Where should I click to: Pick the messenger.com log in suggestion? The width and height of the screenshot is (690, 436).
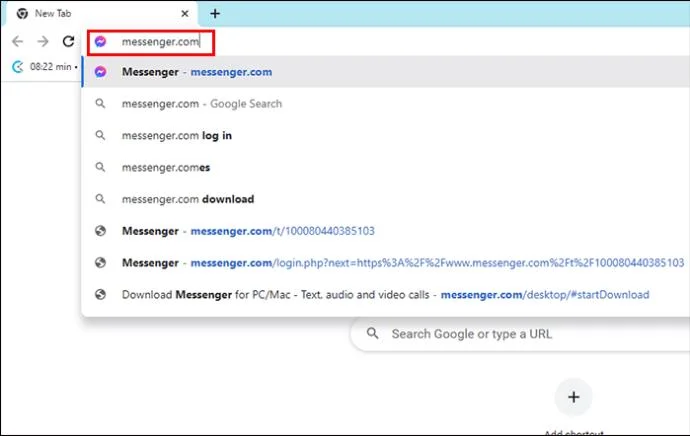pos(385,136)
